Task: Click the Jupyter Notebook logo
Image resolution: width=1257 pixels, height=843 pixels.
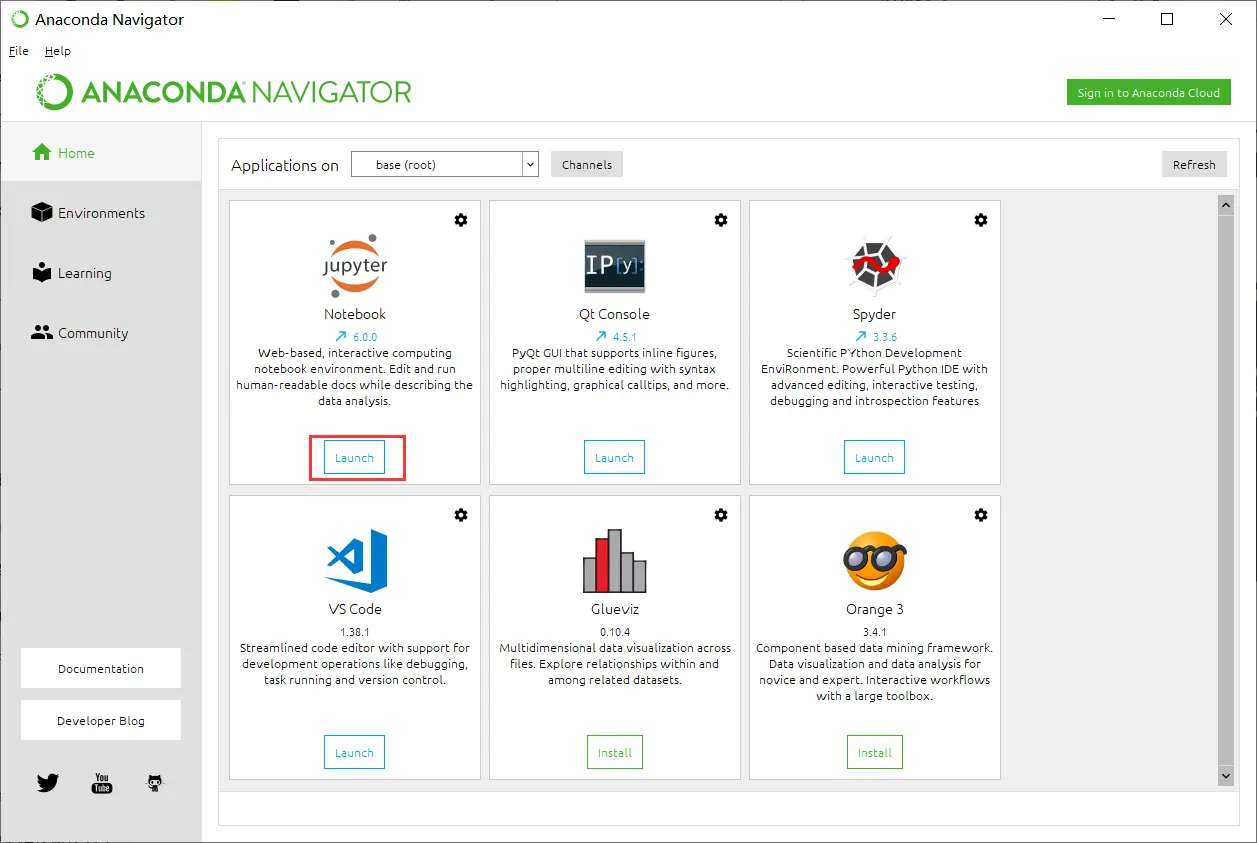Action: (x=355, y=265)
